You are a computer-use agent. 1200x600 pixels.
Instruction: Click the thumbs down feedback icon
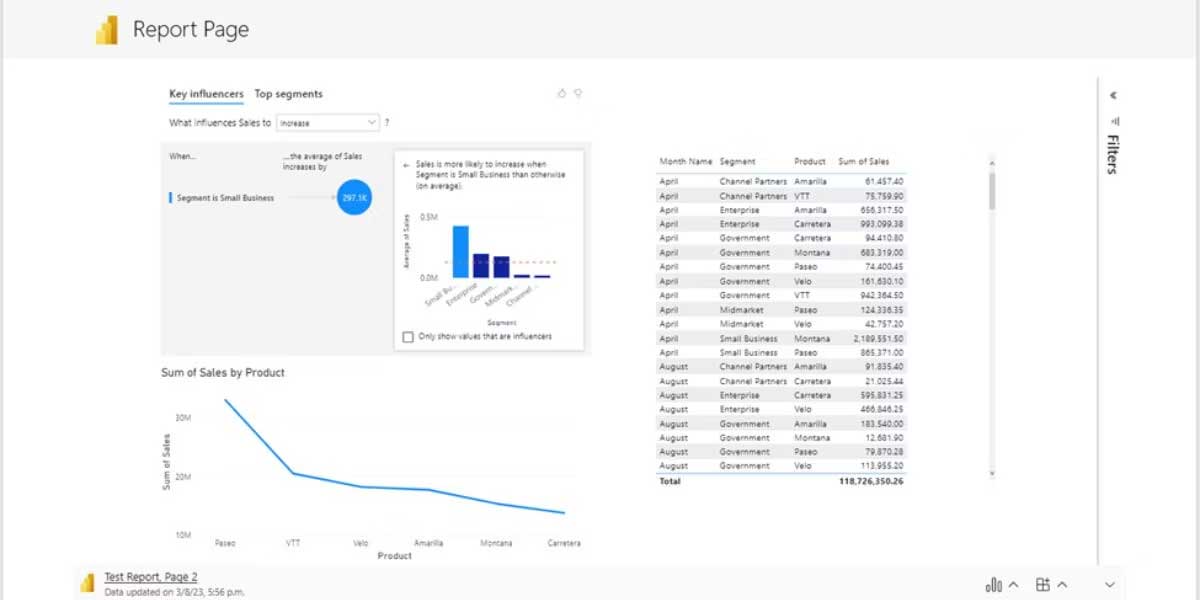(x=578, y=93)
